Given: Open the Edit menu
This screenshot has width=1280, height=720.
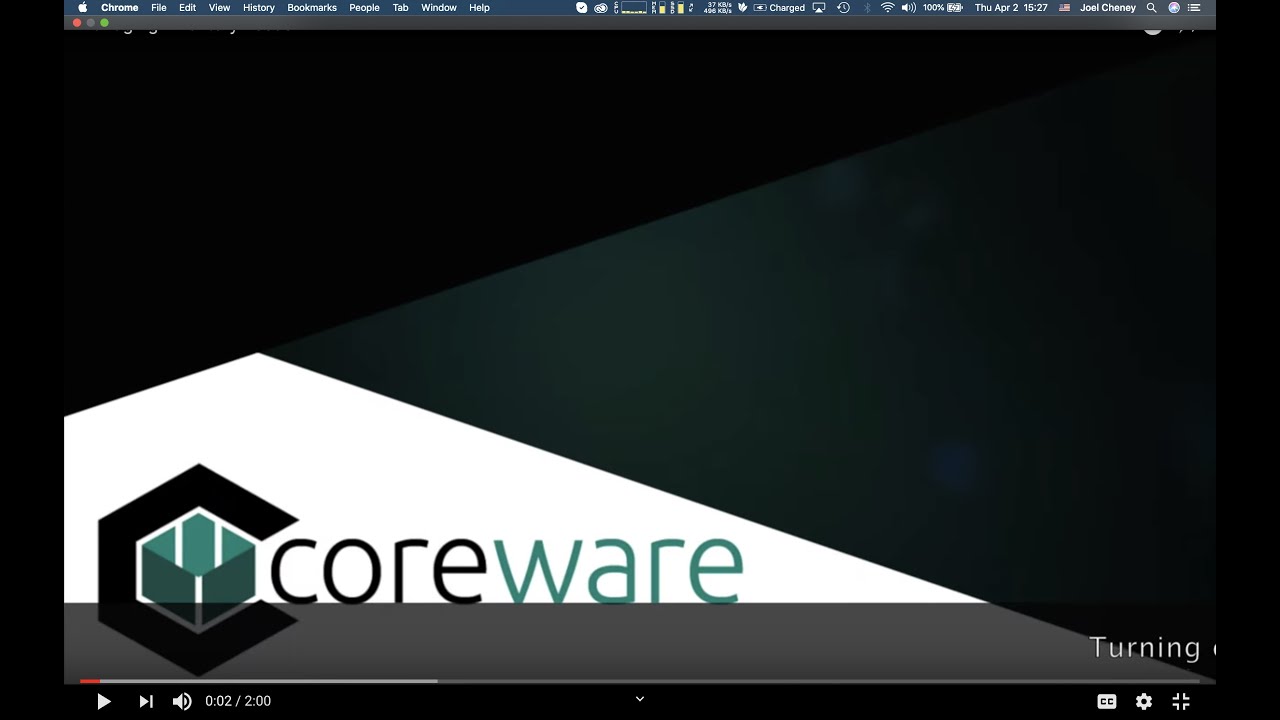Looking at the screenshot, I should (188, 8).
